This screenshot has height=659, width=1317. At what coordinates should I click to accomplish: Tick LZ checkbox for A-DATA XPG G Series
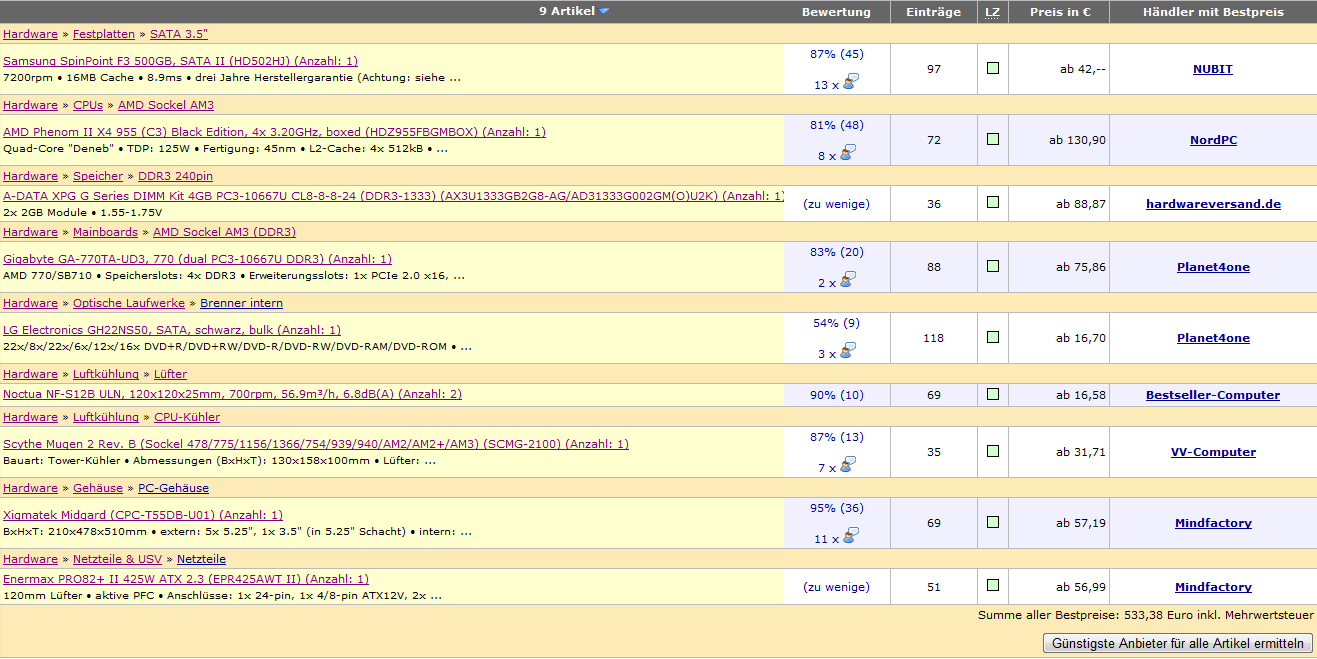tap(993, 202)
